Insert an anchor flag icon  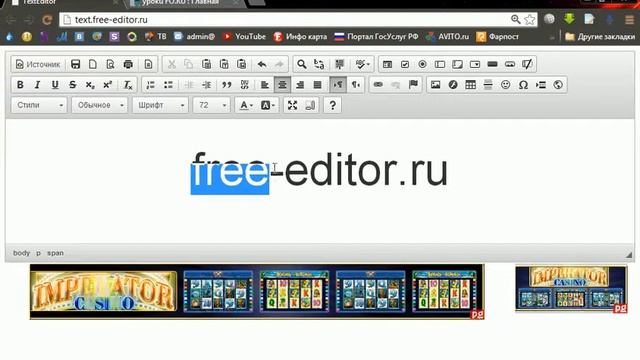click(413, 84)
